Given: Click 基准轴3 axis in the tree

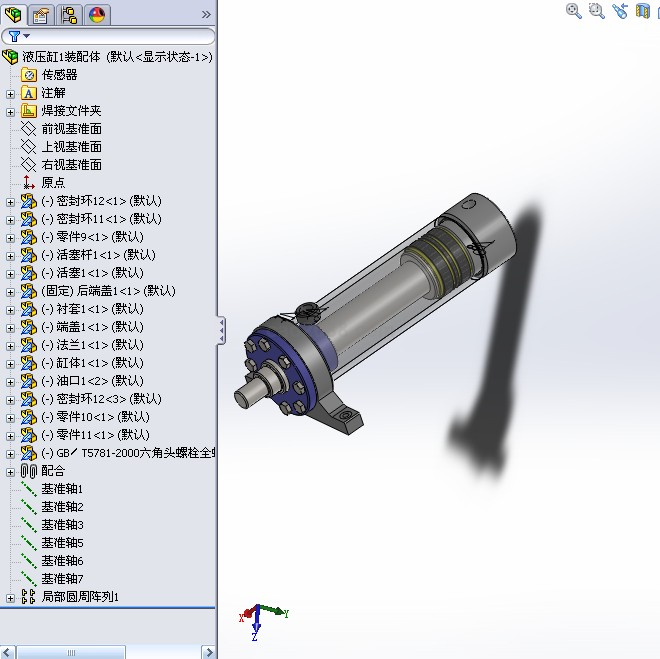Looking at the screenshot, I should point(61,525).
